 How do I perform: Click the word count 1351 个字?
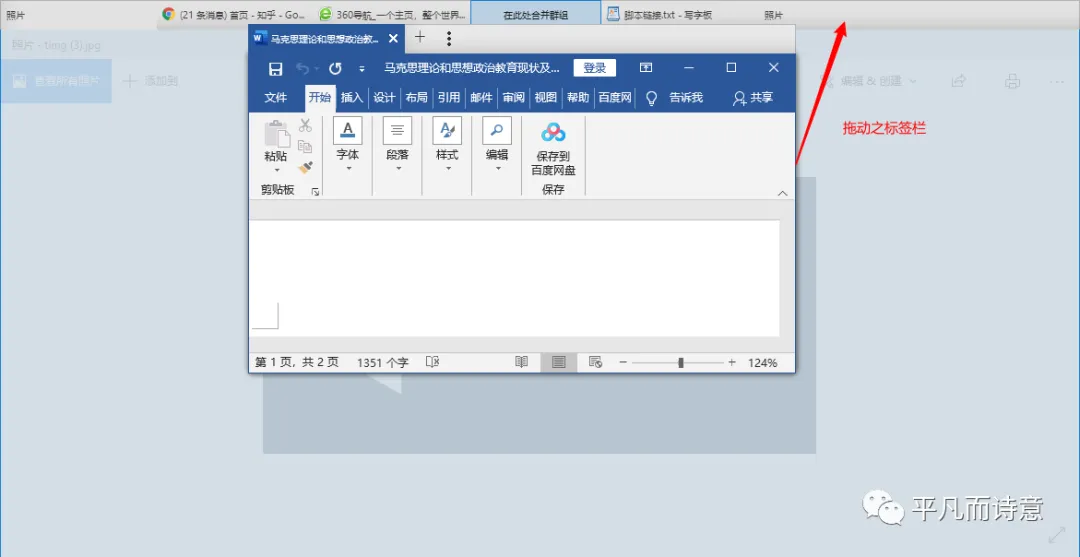pos(383,362)
